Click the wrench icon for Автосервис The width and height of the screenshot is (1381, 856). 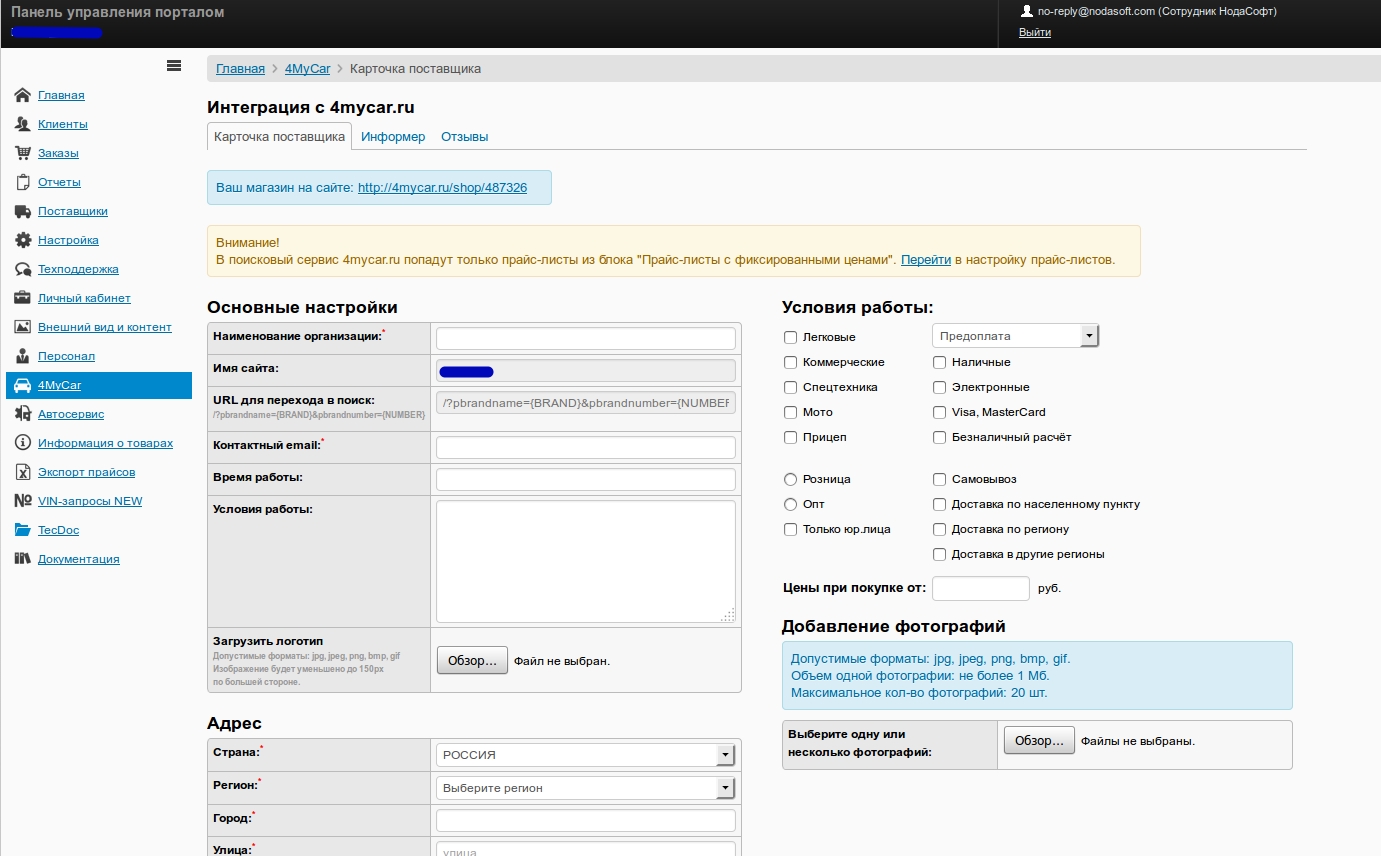(22, 414)
